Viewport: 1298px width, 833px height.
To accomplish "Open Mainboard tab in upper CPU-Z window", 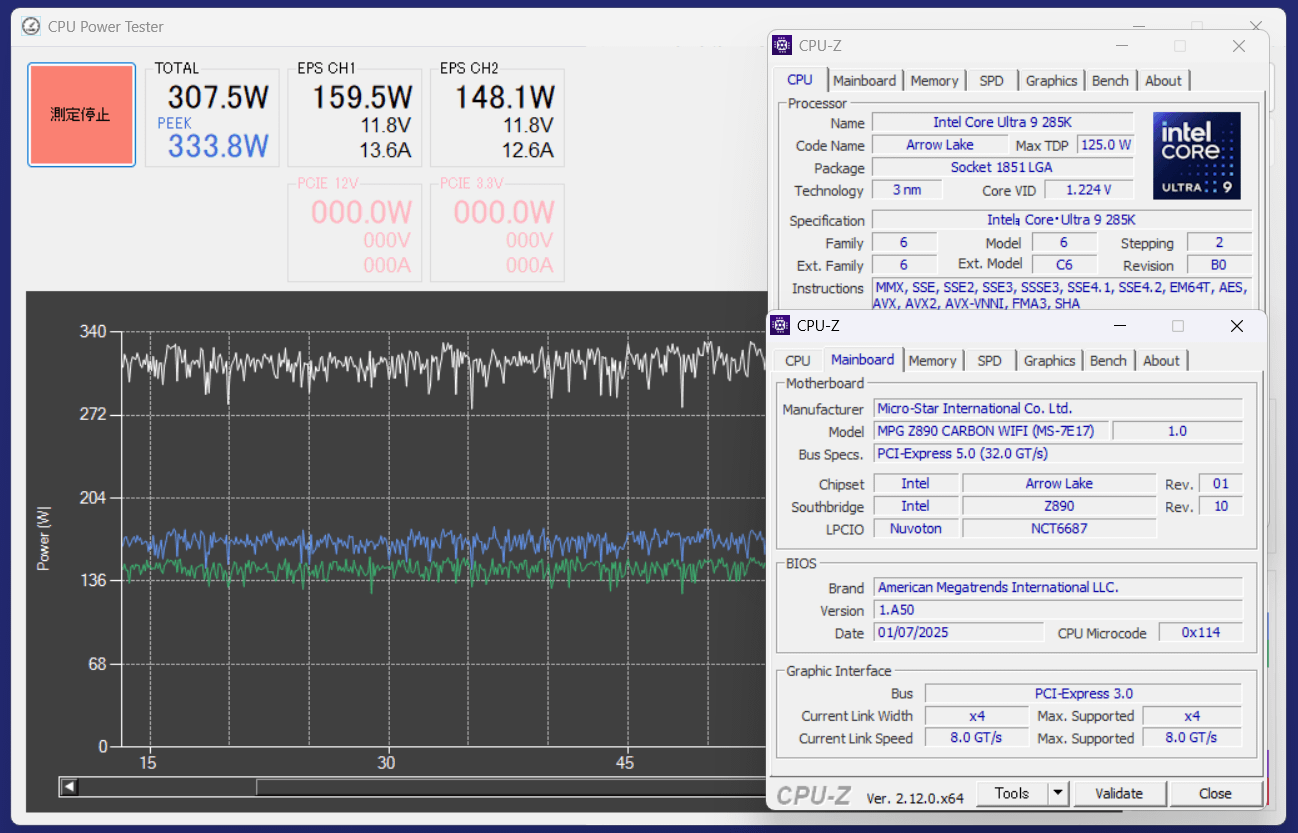I will pyautogui.click(x=865, y=81).
